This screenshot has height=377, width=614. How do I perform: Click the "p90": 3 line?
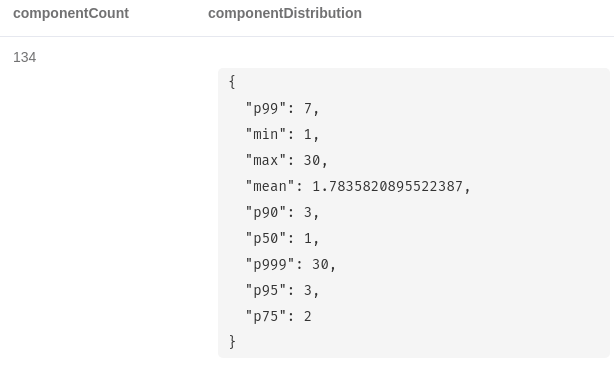pos(282,213)
